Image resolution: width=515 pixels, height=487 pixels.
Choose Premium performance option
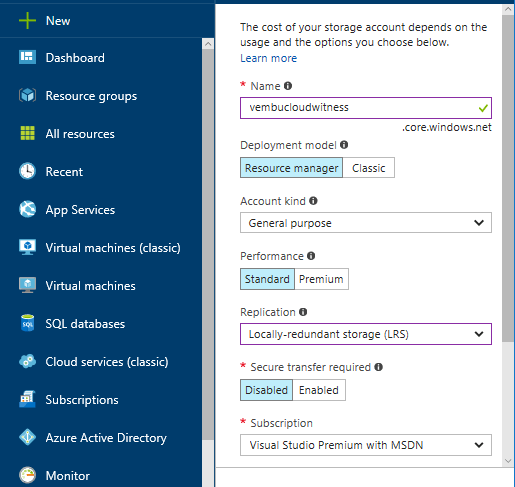click(321, 279)
